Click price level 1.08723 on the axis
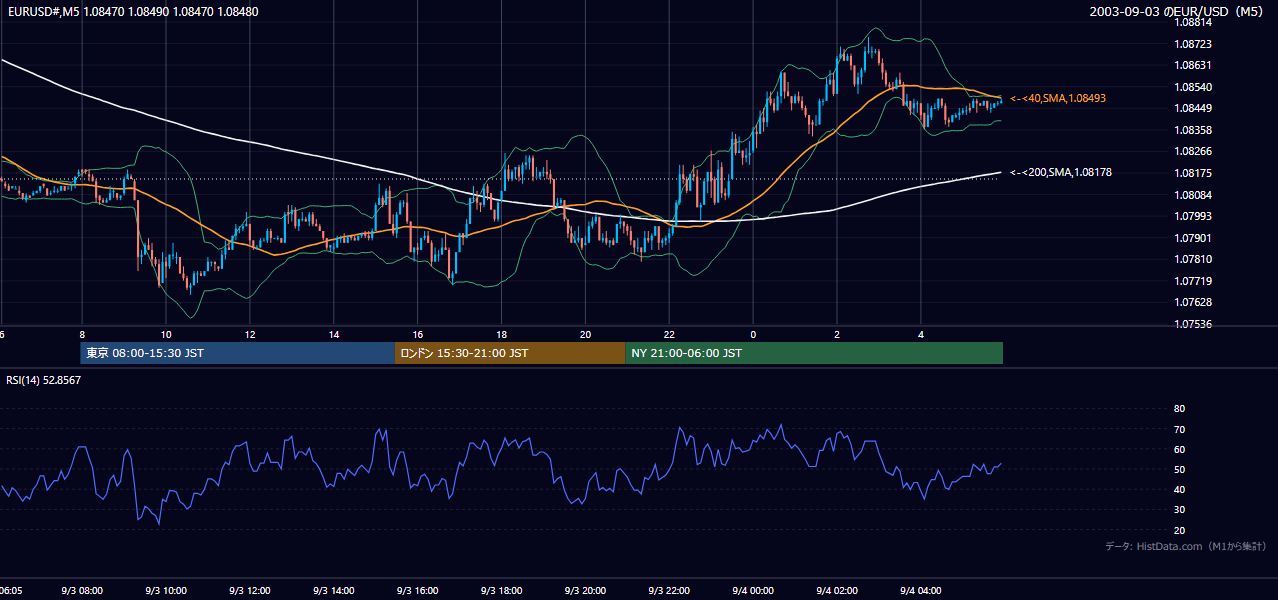 1193,44
